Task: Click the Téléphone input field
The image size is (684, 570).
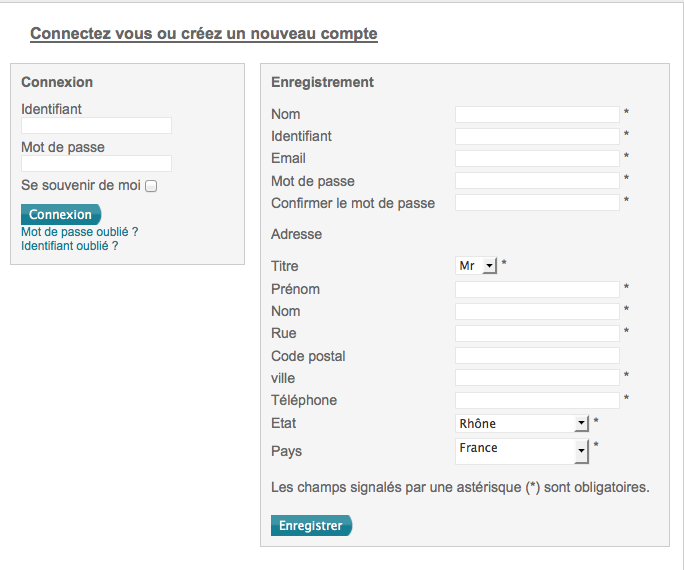Action: (x=537, y=400)
